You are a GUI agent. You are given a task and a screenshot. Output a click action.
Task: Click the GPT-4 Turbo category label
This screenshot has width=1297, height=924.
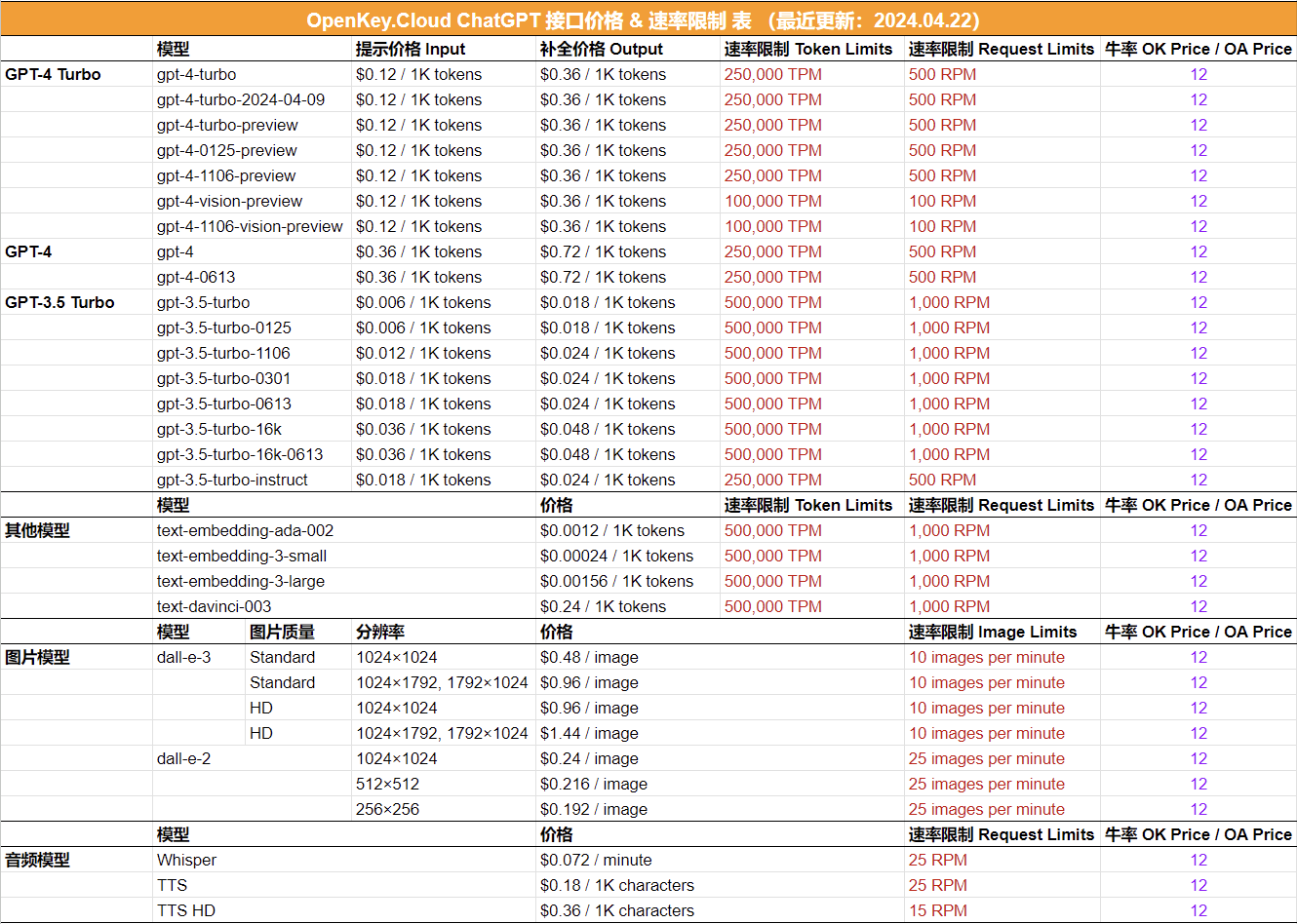53,74
